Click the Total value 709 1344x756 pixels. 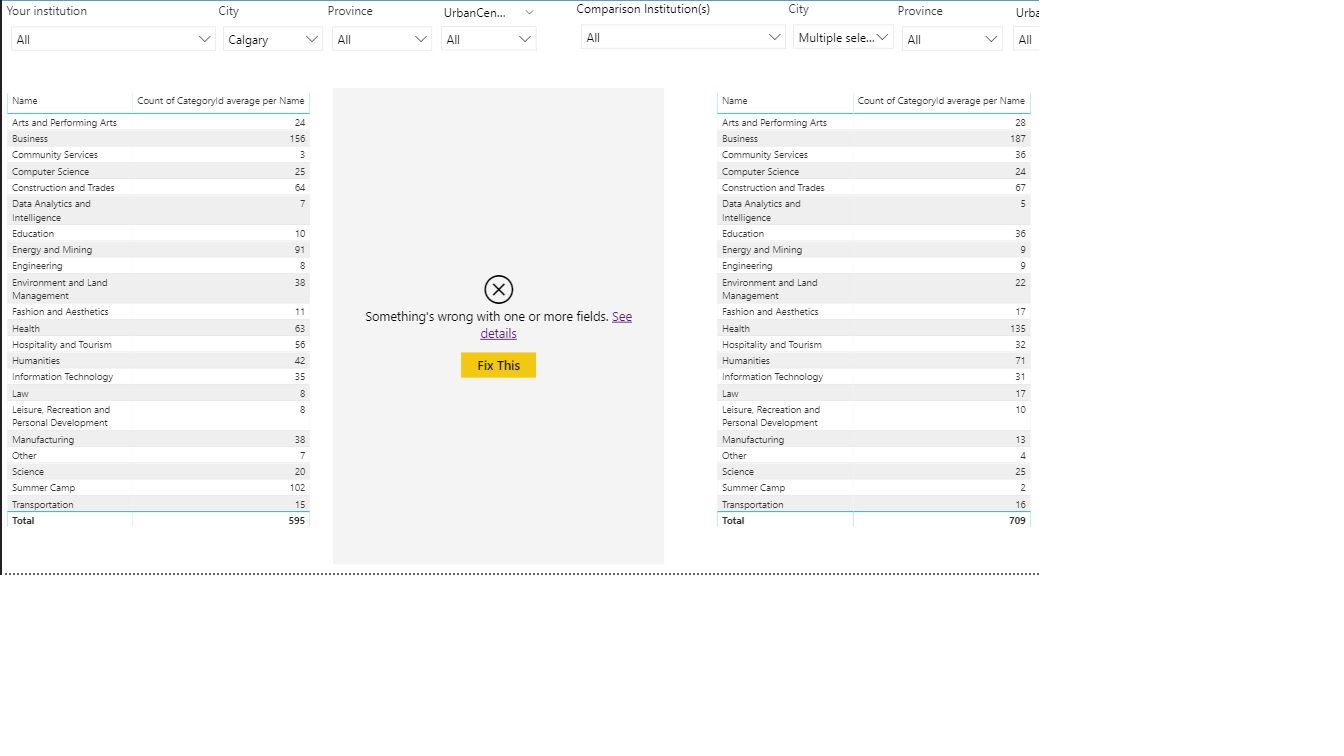[x=1017, y=521]
